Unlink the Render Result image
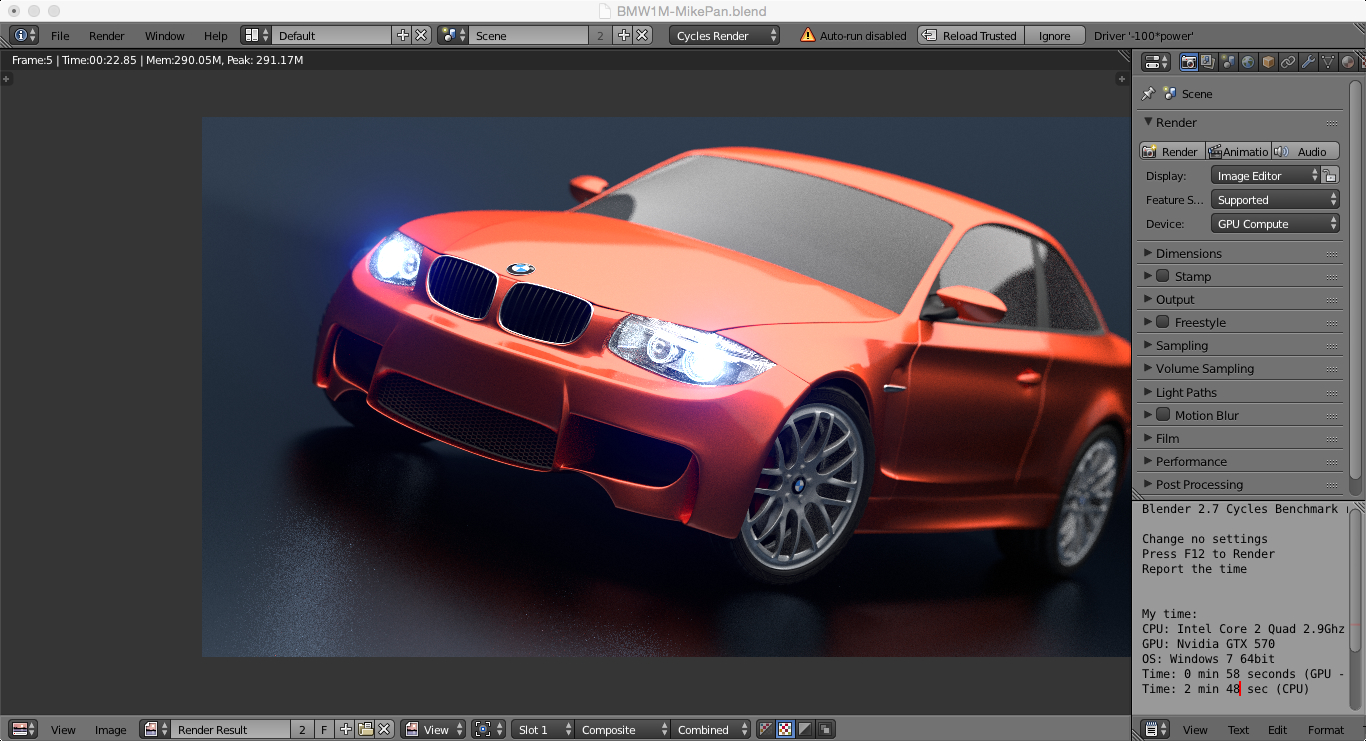 tap(384, 729)
